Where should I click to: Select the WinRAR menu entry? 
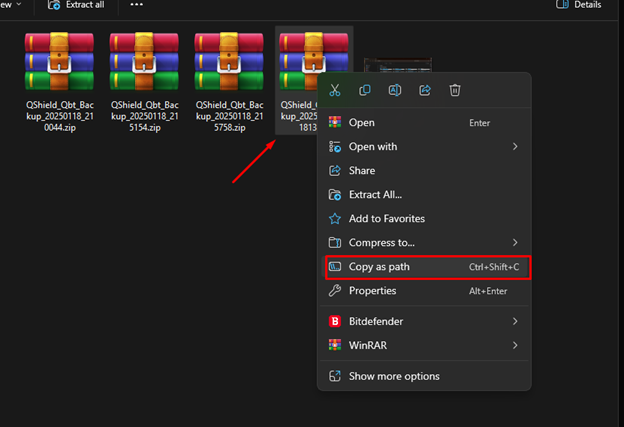coord(424,345)
